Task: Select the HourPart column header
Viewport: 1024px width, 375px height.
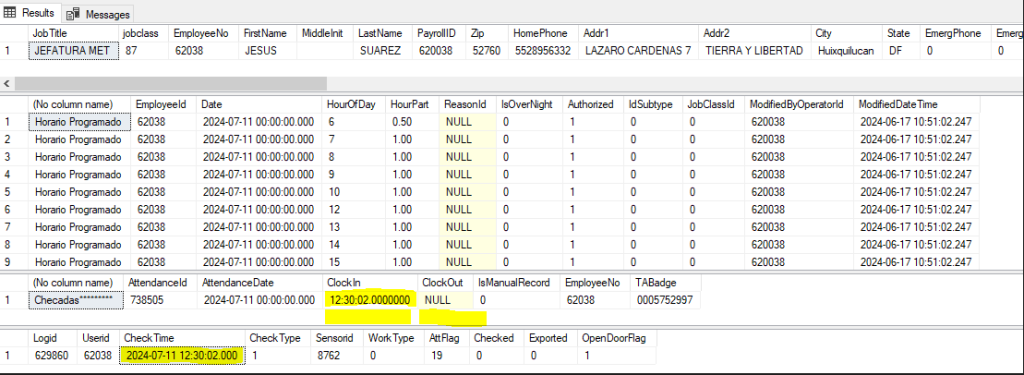Action: pyautogui.click(x=413, y=105)
